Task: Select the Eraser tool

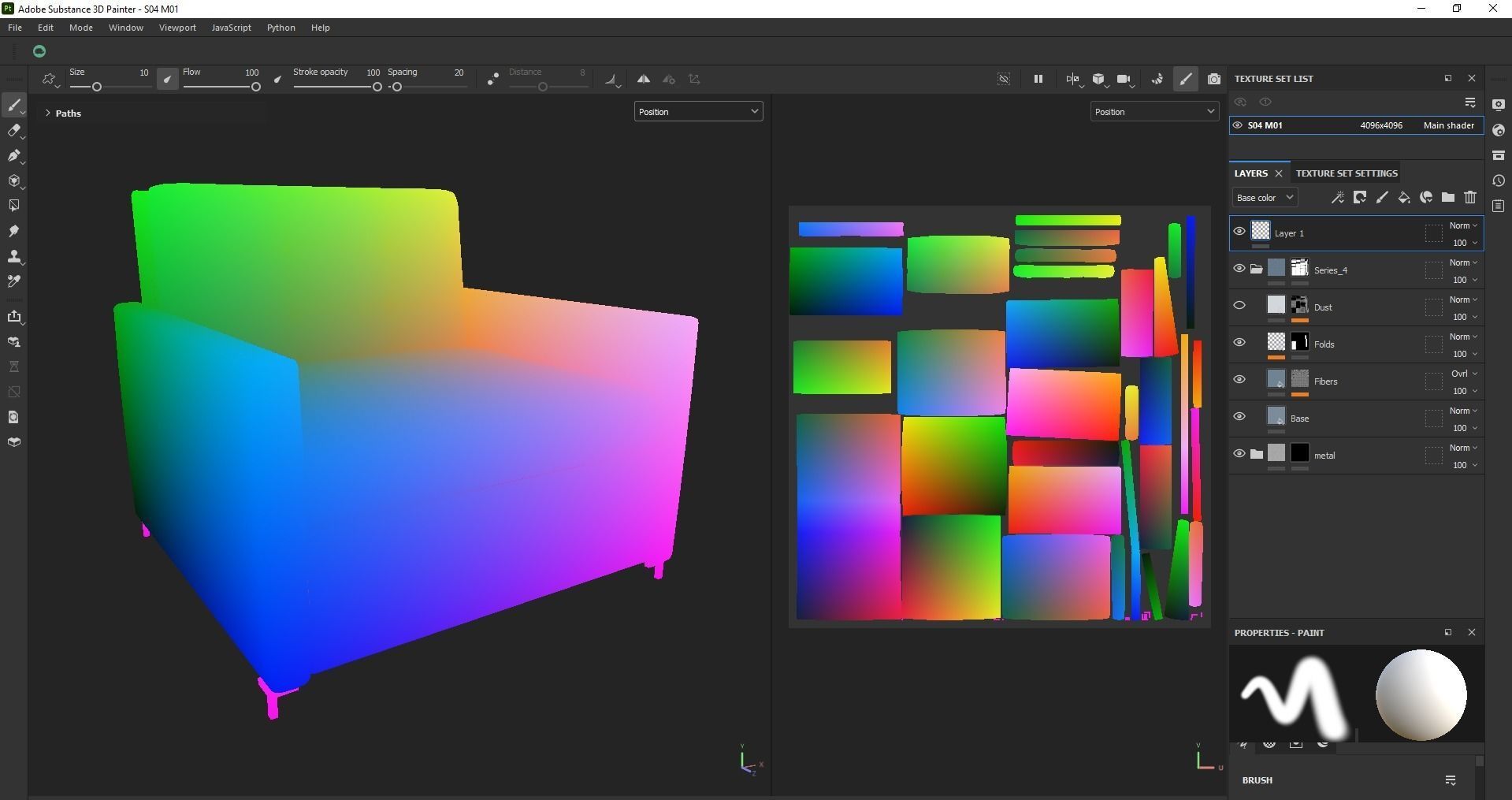Action: click(x=14, y=131)
